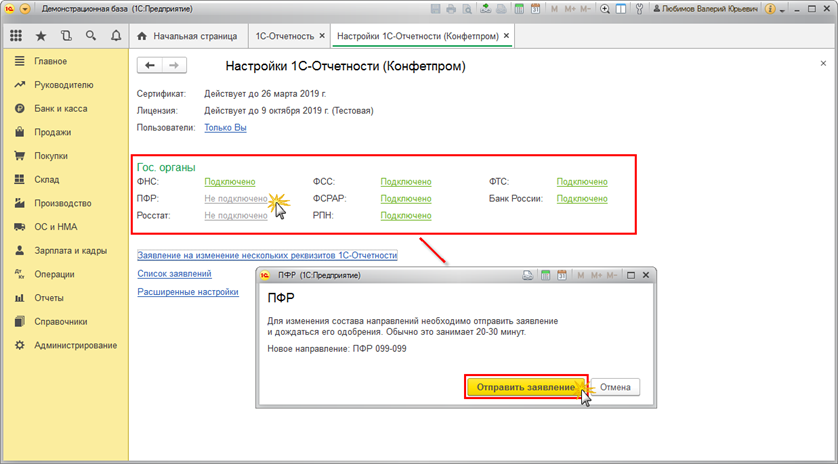Click ФСРАР Подключено link
This screenshot has width=838, height=464.
point(406,199)
